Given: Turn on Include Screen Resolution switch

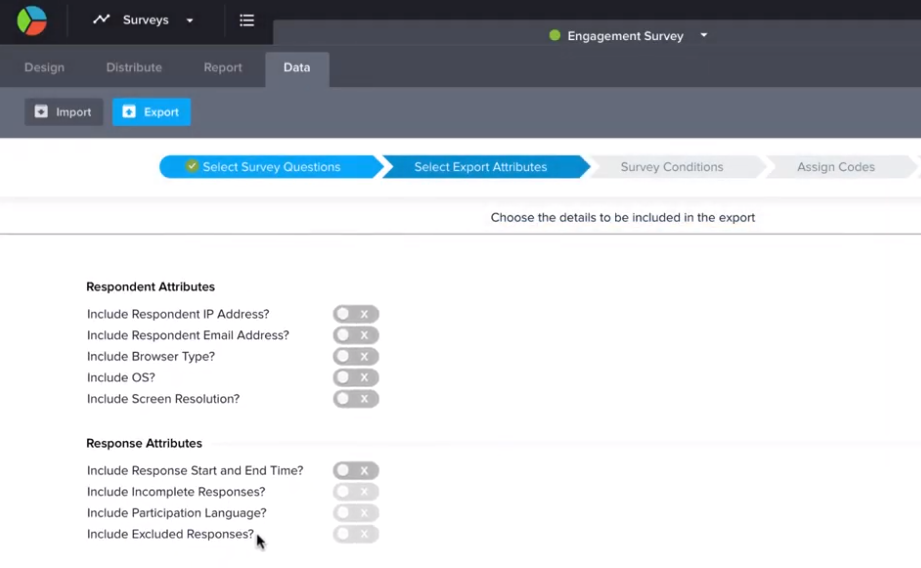Looking at the screenshot, I should pos(356,399).
